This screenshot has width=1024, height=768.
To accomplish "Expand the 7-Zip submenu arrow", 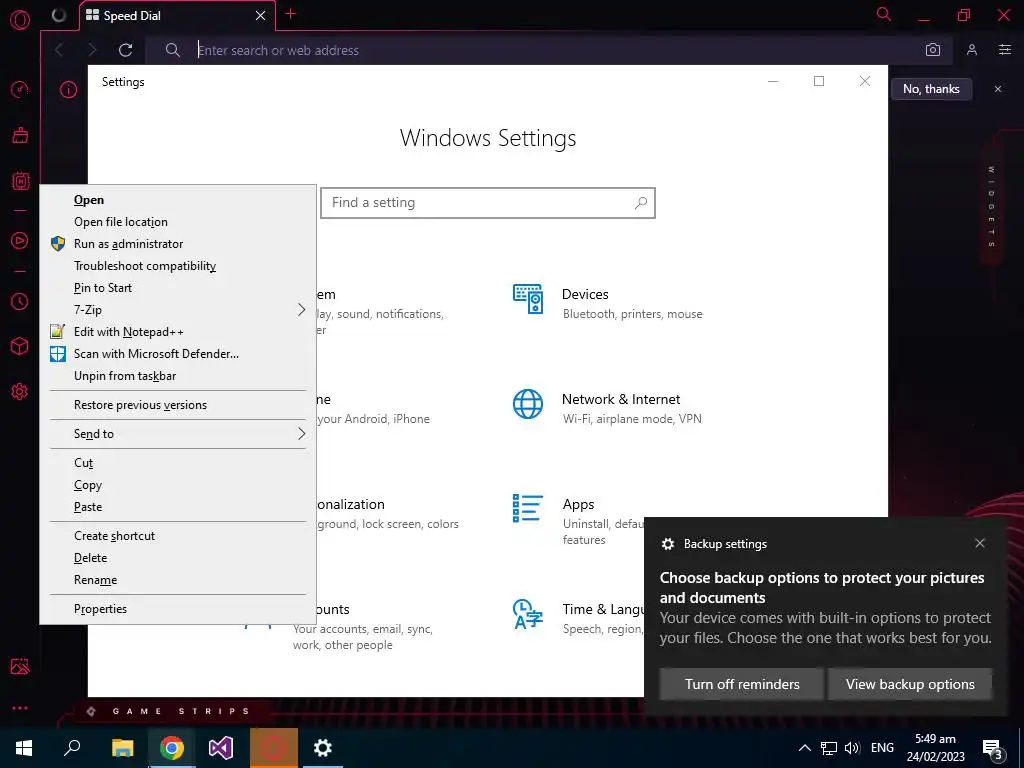I will click(x=301, y=310).
